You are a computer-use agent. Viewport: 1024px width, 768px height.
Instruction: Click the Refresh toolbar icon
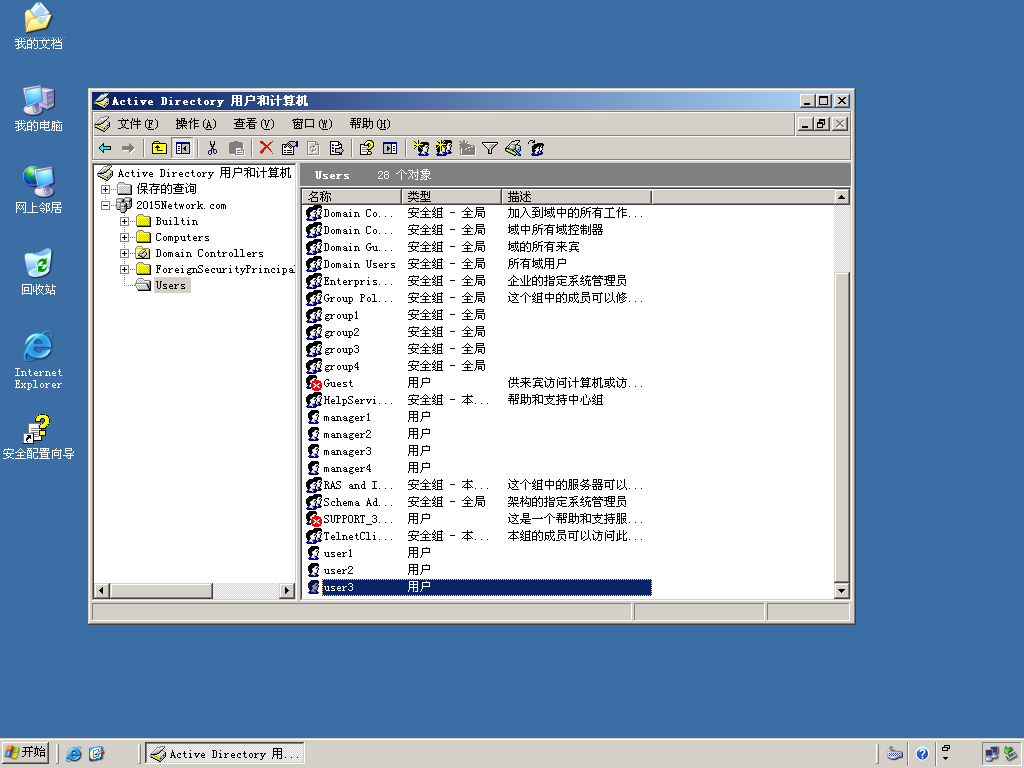pos(313,148)
